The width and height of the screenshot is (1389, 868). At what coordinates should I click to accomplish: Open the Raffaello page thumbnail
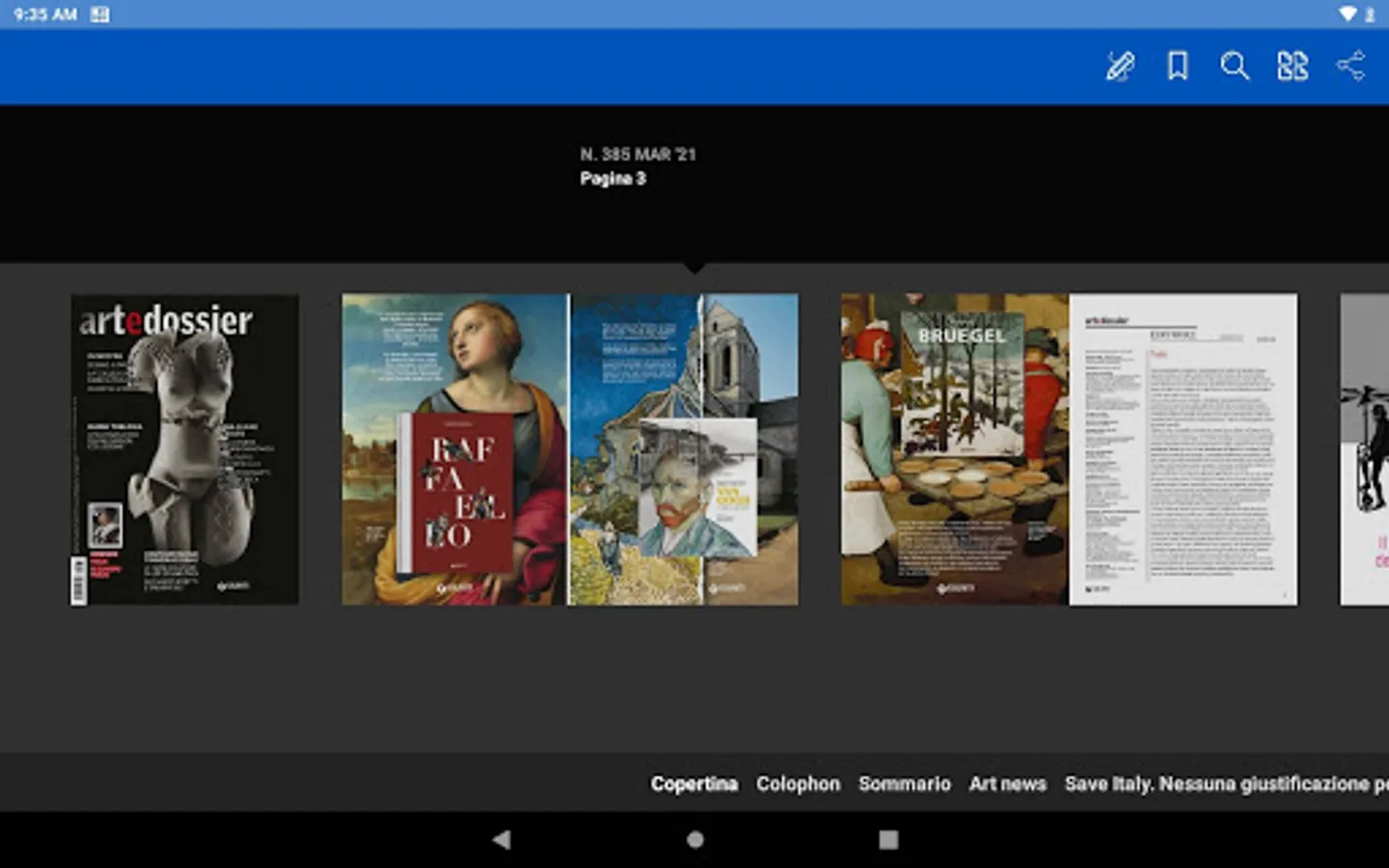coord(455,449)
